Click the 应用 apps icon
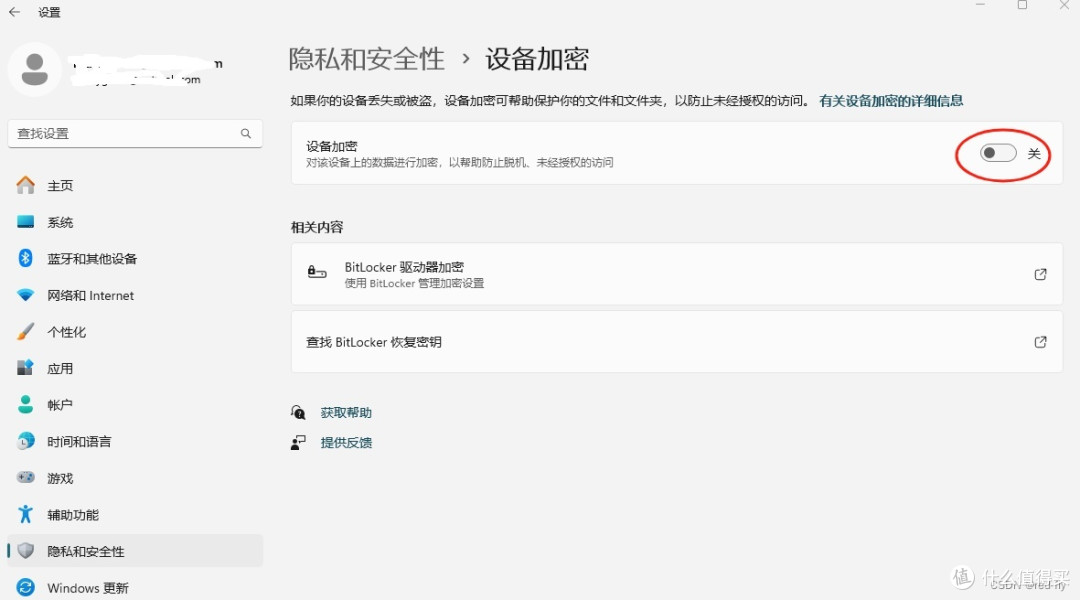Screen dimensions: 1080x600 click(25, 368)
